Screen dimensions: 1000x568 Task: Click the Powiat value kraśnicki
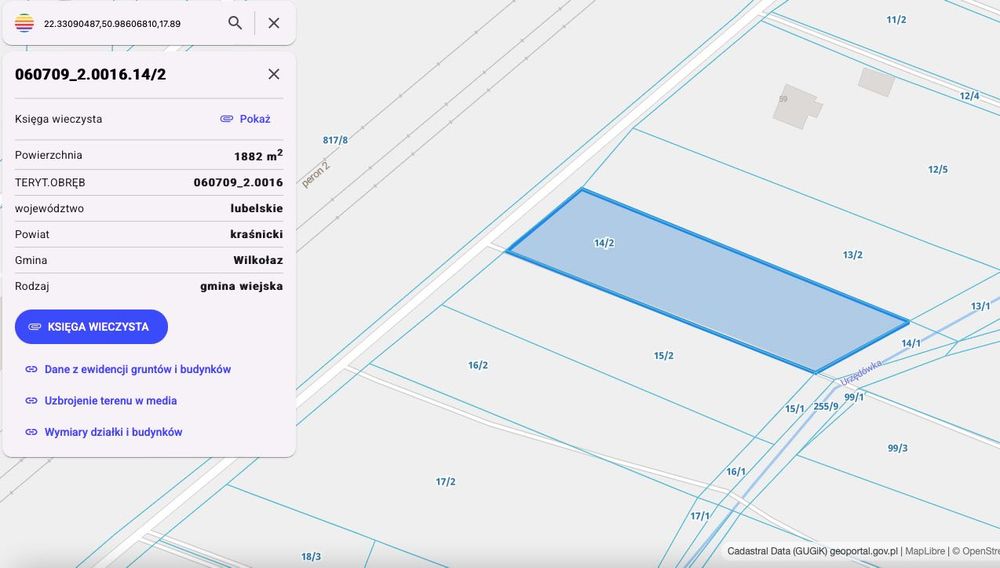coord(256,234)
